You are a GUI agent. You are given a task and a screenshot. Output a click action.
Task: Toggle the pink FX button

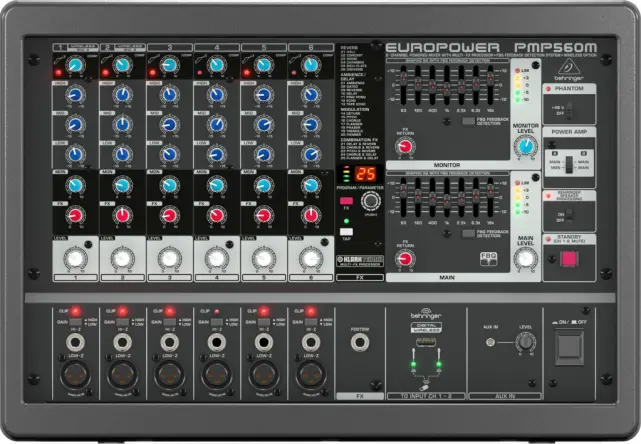[346, 201]
